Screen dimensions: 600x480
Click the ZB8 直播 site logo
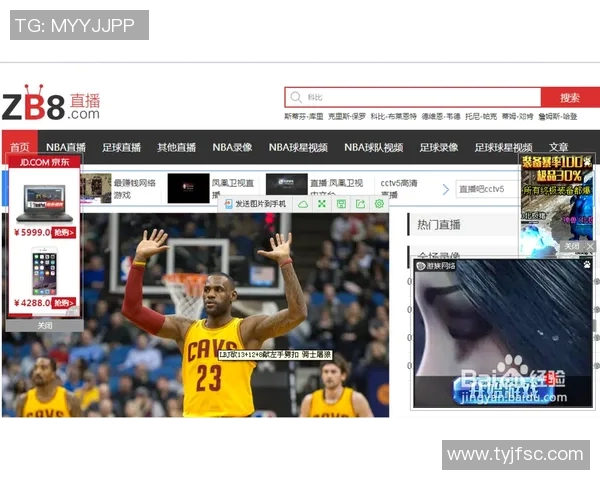(52, 104)
